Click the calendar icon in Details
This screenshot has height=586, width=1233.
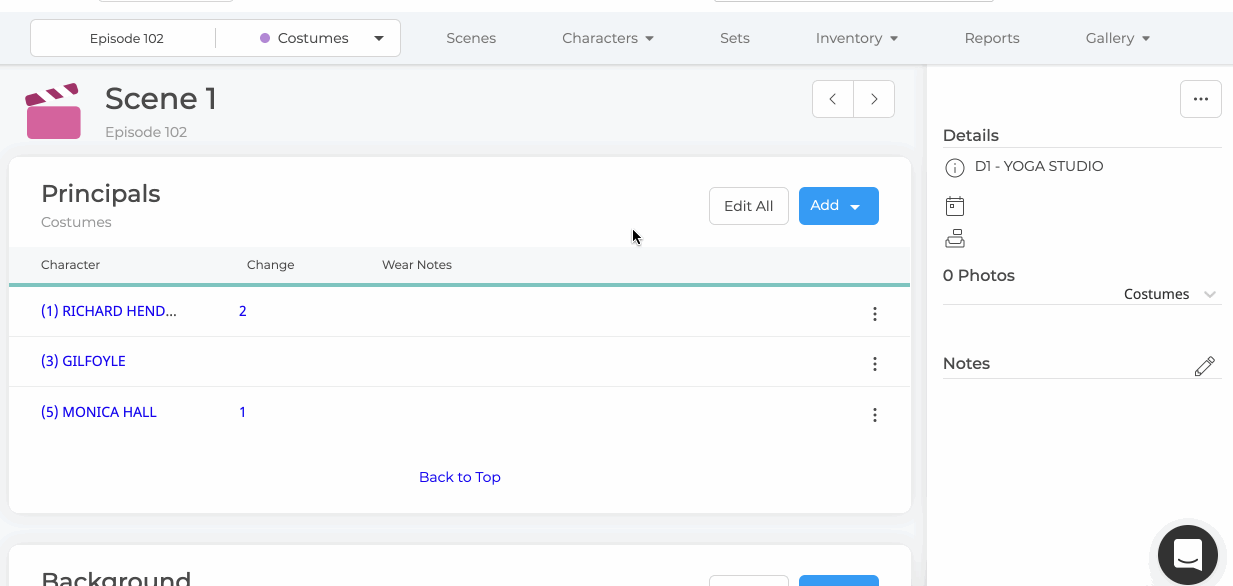click(955, 206)
